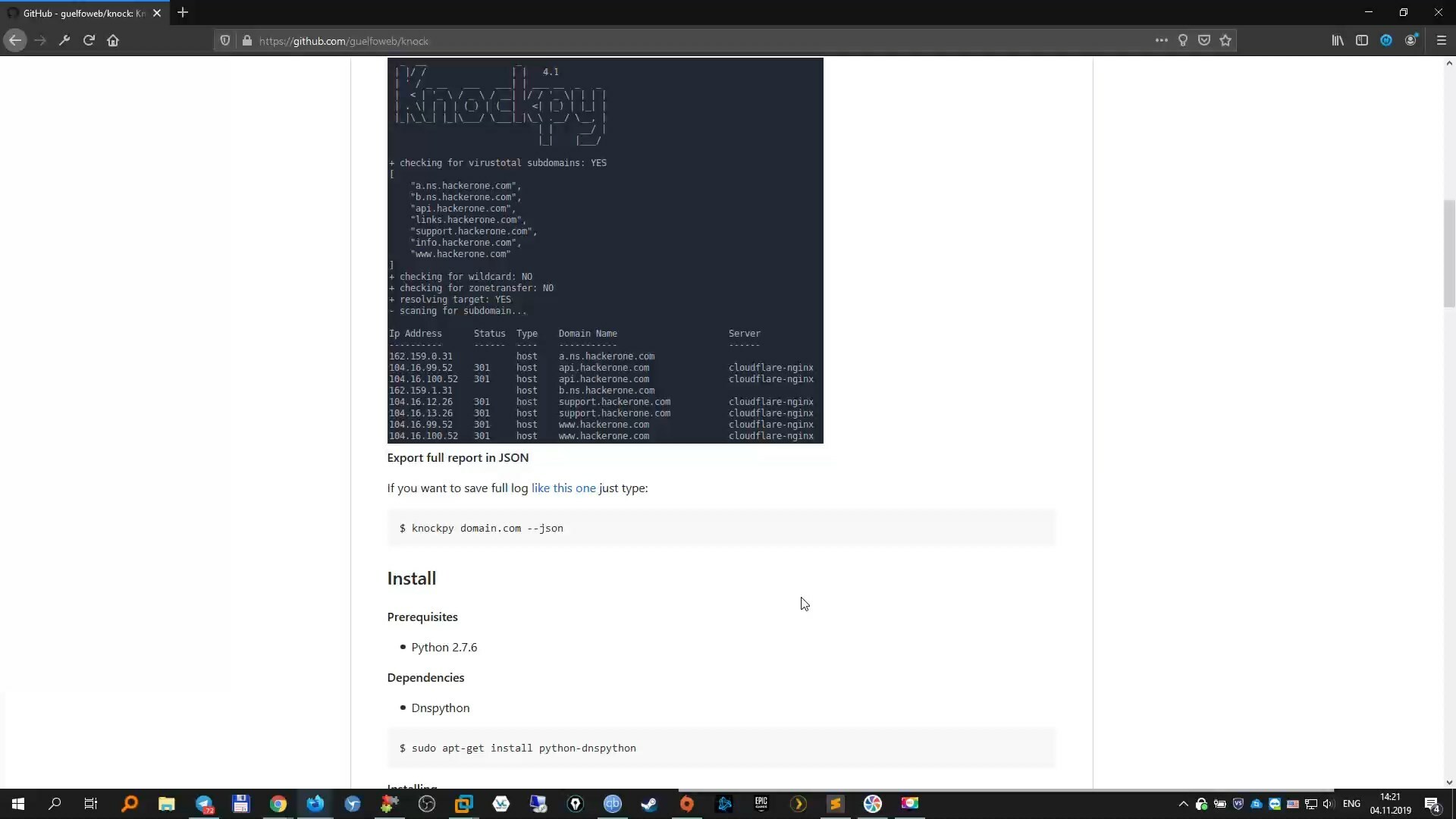Click the lightbulb icon in address bar
The height and width of the screenshot is (819, 1456).
(1182, 40)
